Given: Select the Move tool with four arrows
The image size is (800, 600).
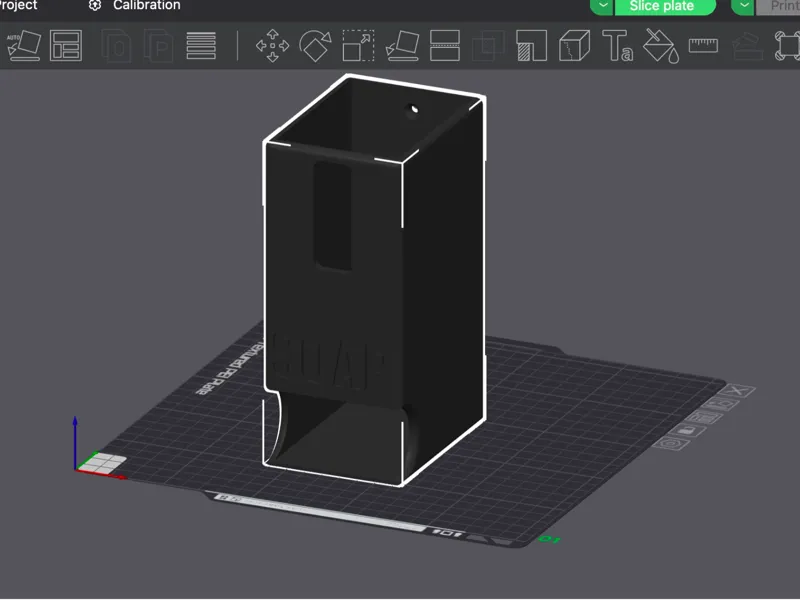Looking at the screenshot, I should [272, 45].
